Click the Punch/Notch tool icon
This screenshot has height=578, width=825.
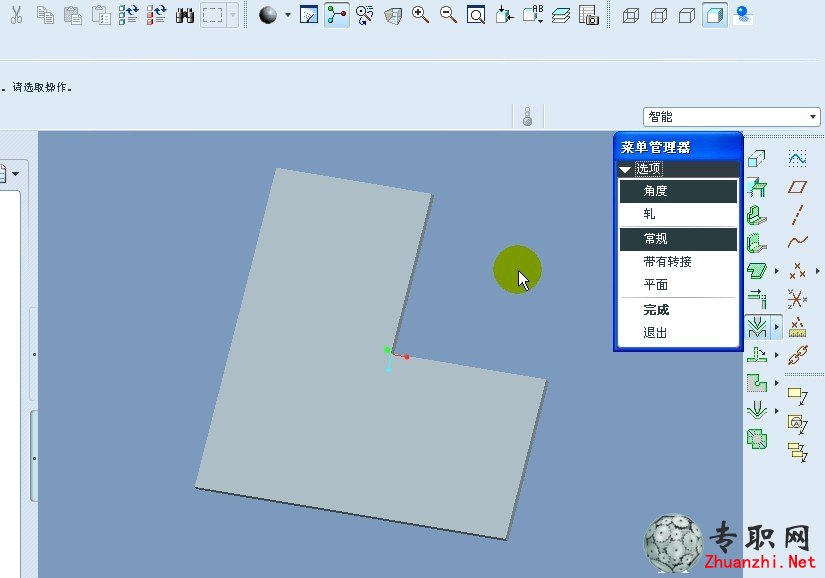(x=757, y=383)
